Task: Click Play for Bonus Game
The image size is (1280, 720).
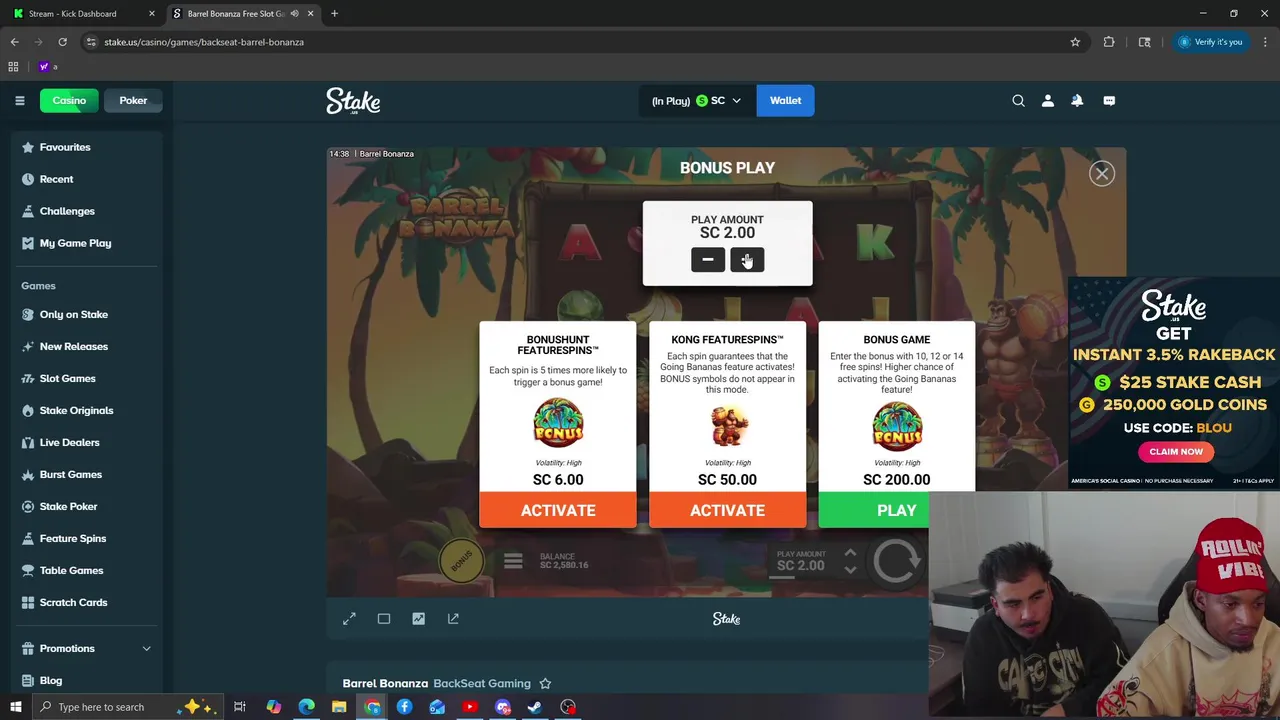Action: [x=896, y=510]
